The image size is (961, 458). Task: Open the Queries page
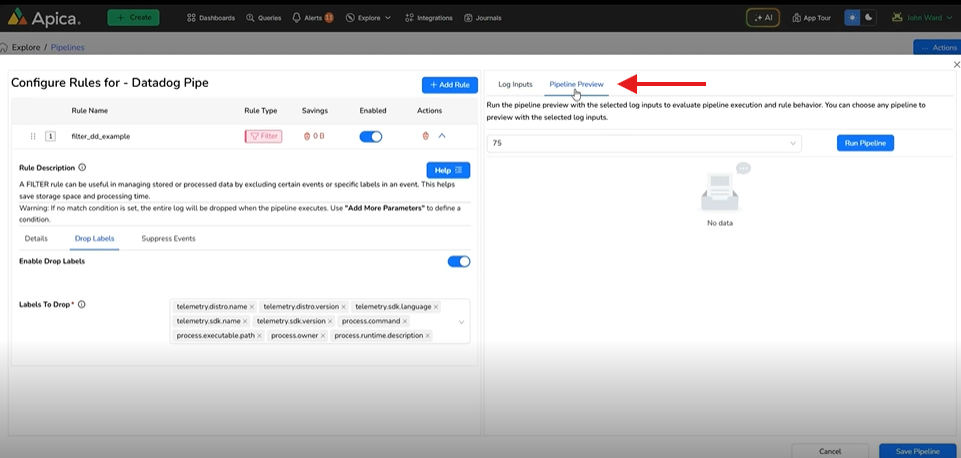[x=265, y=18]
